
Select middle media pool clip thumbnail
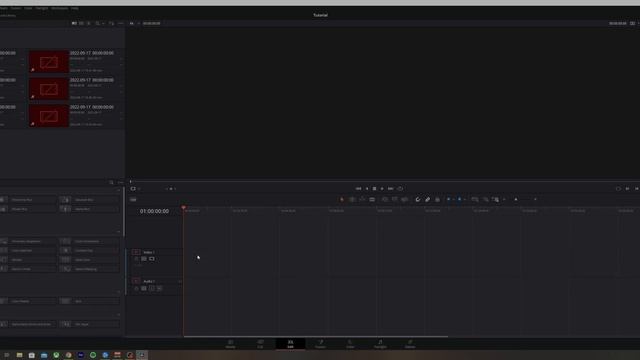(49, 89)
